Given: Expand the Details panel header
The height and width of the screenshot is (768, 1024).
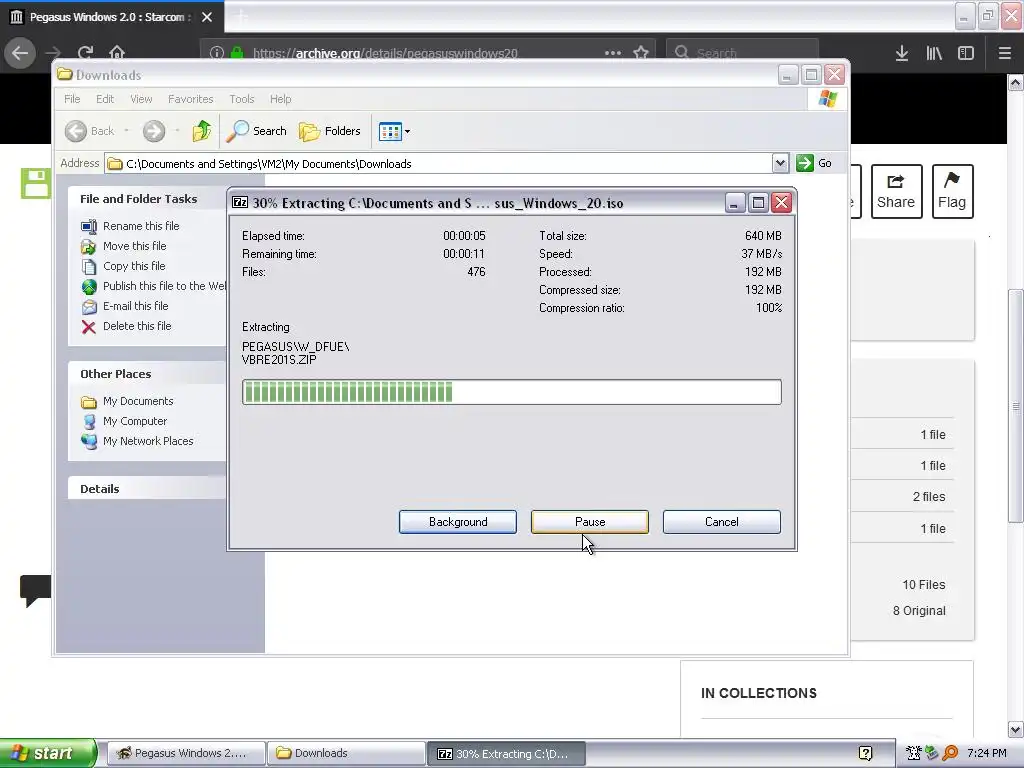Looking at the screenshot, I should tap(147, 488).
